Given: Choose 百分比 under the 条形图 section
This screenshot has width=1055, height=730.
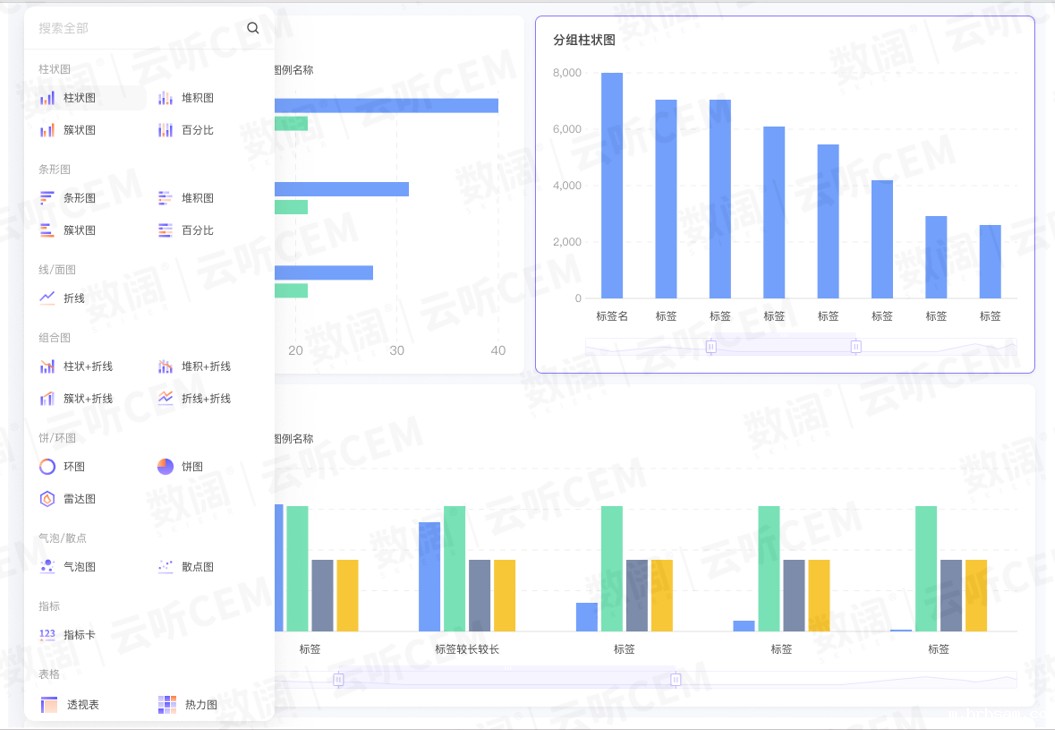Looking at the screenshot, I should pyautogui.click(x=197, y=231).
